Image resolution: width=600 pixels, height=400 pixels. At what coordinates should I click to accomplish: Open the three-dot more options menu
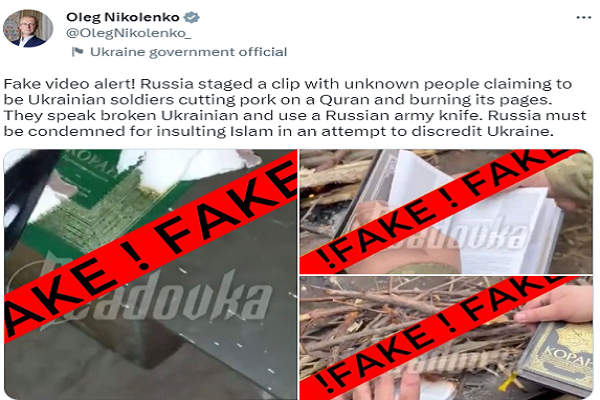coord(584,18)
